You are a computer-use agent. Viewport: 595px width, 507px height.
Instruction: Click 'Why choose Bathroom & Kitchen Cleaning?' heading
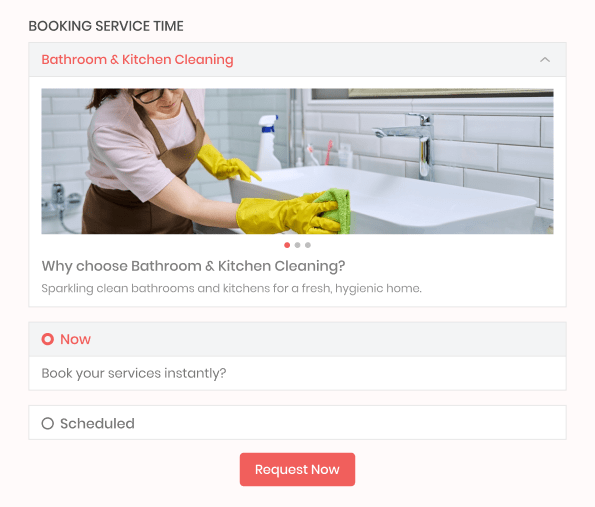(193, 266)
